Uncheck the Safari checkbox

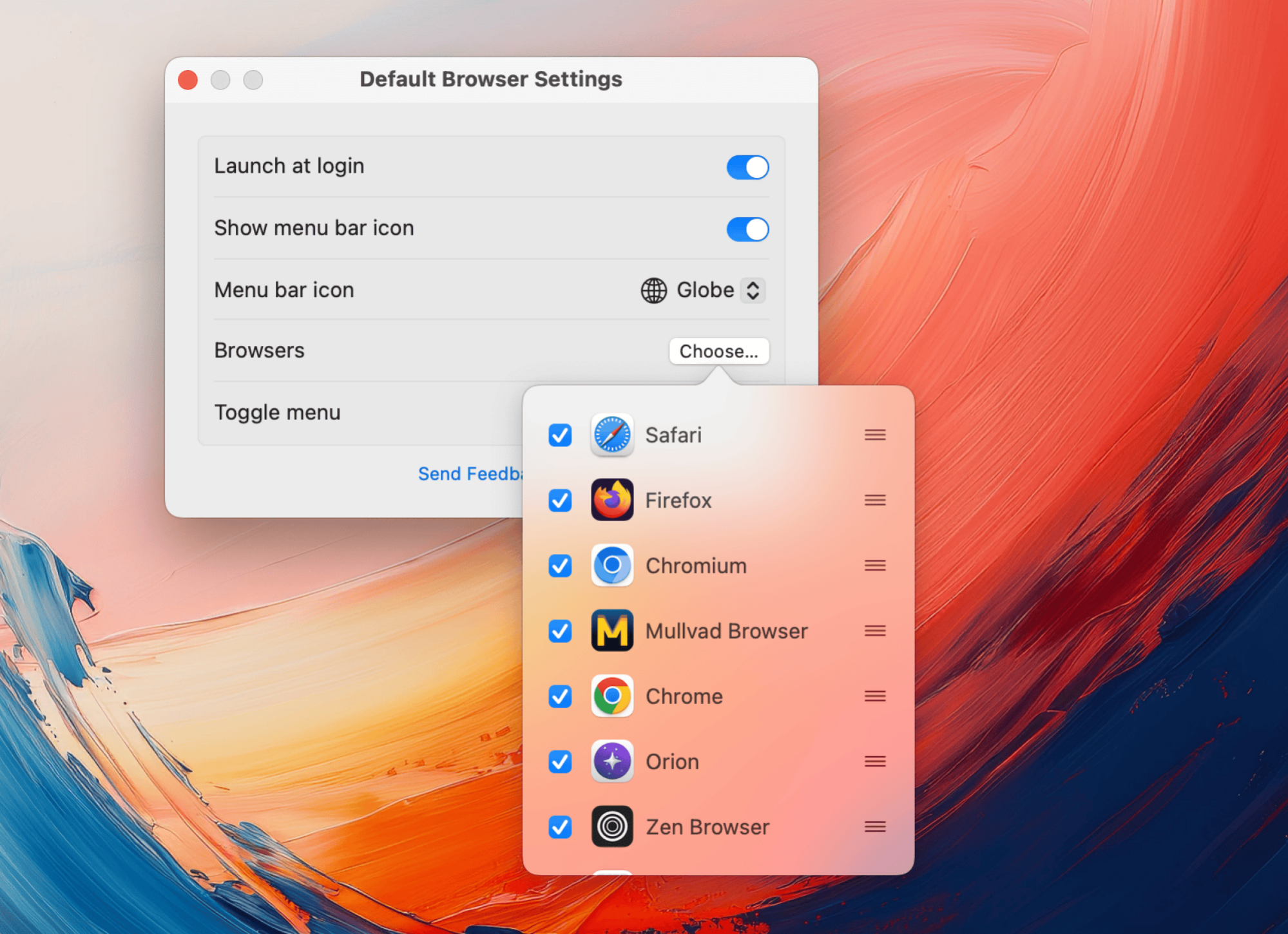[560, 435]
